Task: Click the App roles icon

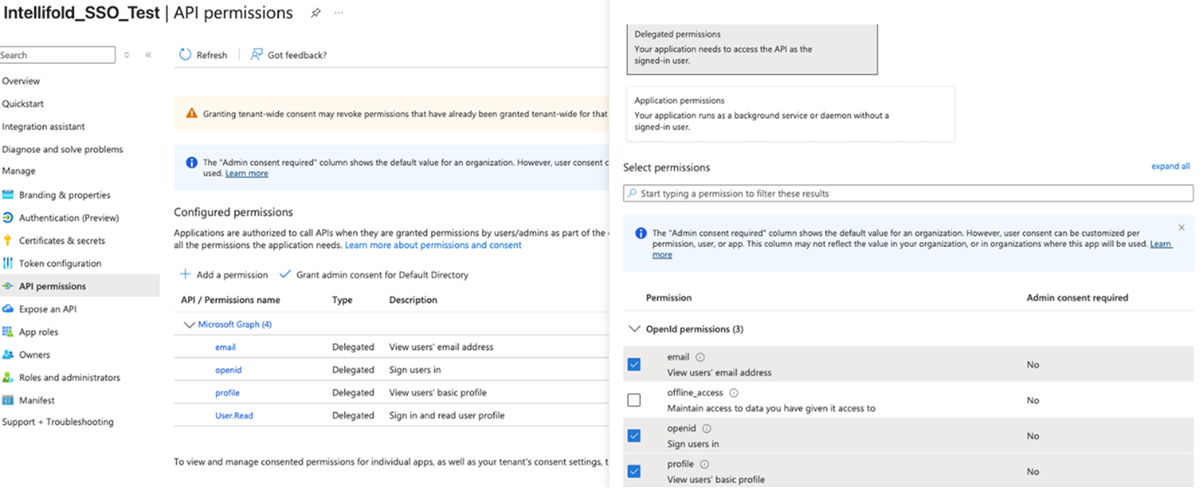Action: tap(8, 332)
